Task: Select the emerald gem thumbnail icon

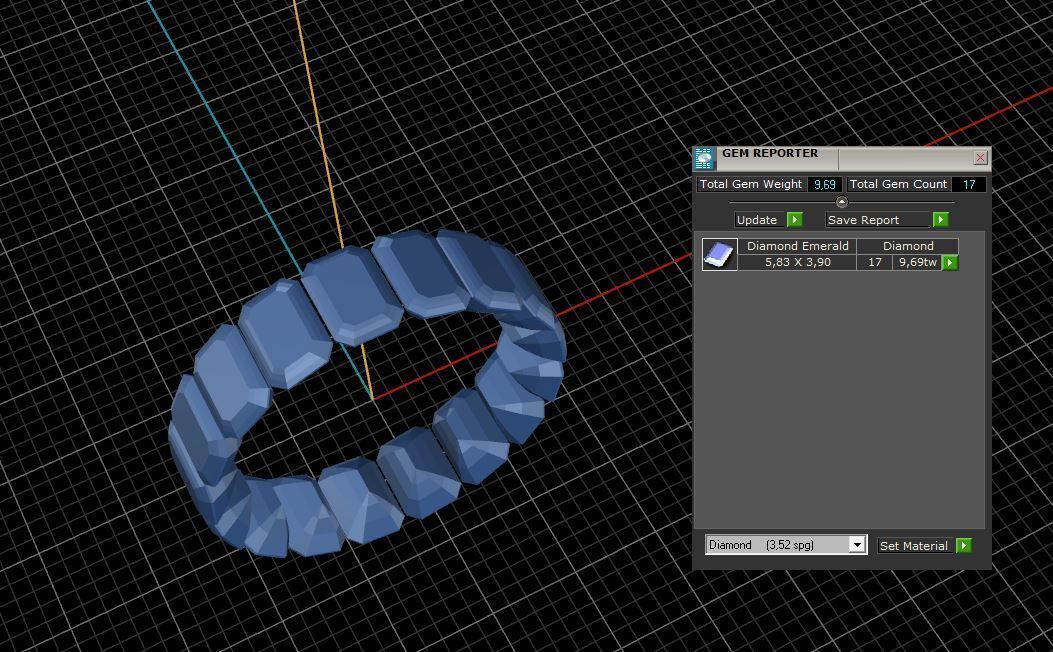Action: click(x=719, y=254)
